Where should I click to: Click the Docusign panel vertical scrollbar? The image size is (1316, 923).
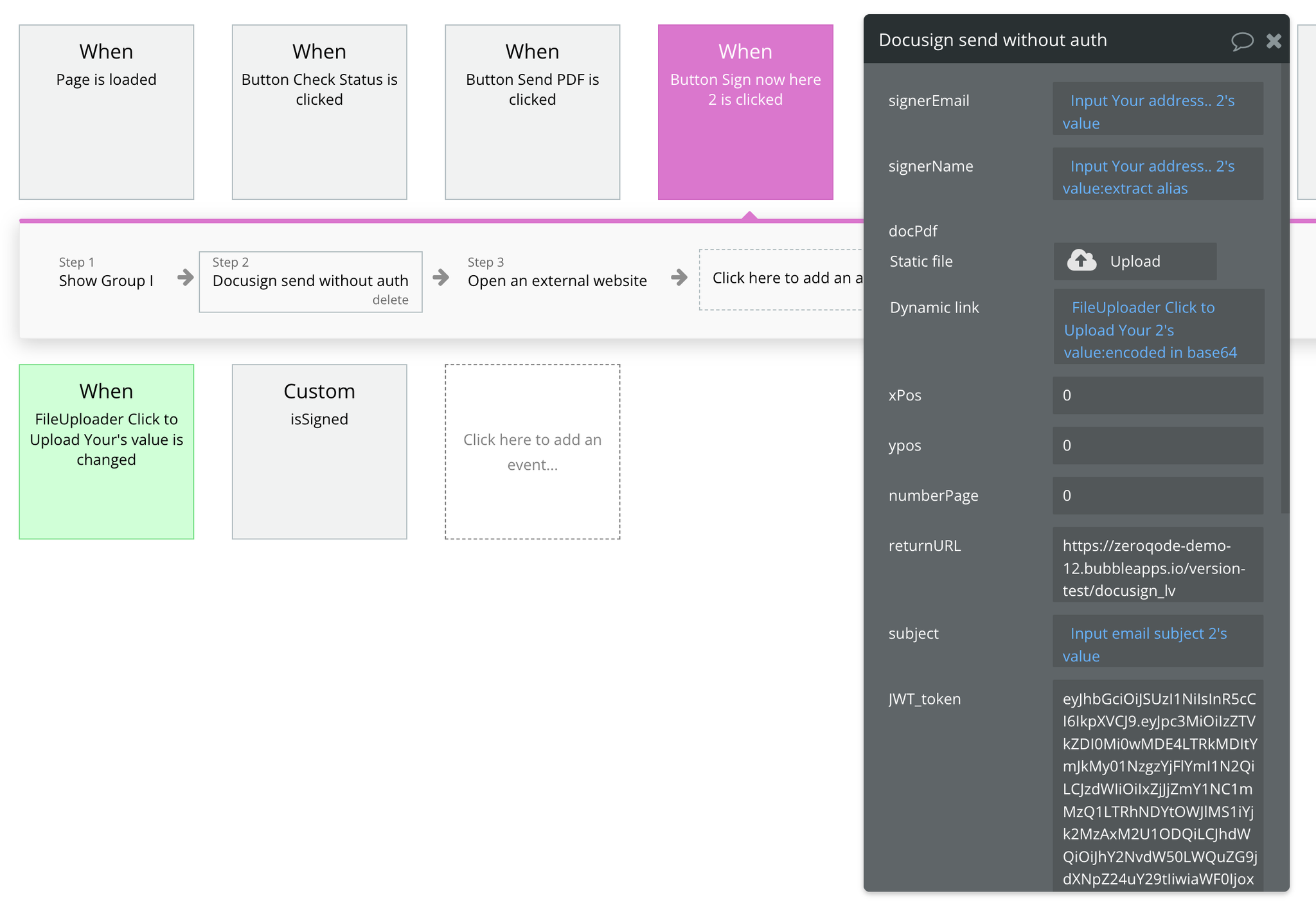(x=1285, y=289)
